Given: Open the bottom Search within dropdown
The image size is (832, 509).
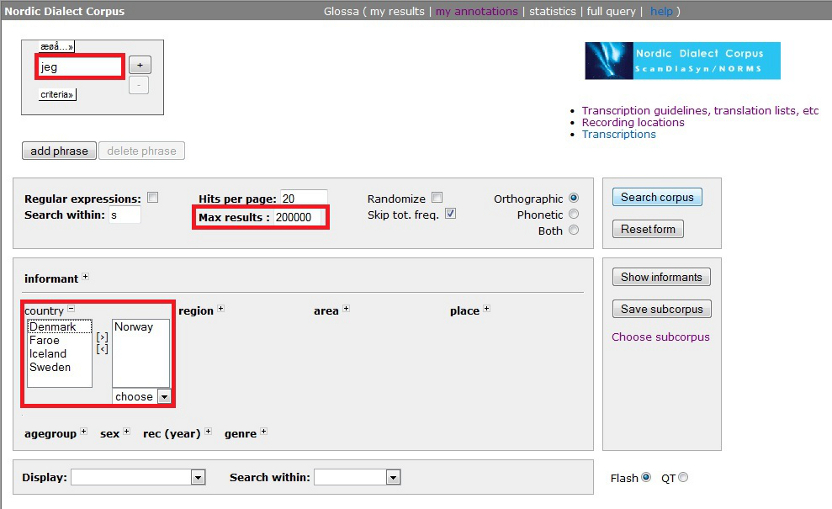Looking at the screenshot, I should (393, 478).
